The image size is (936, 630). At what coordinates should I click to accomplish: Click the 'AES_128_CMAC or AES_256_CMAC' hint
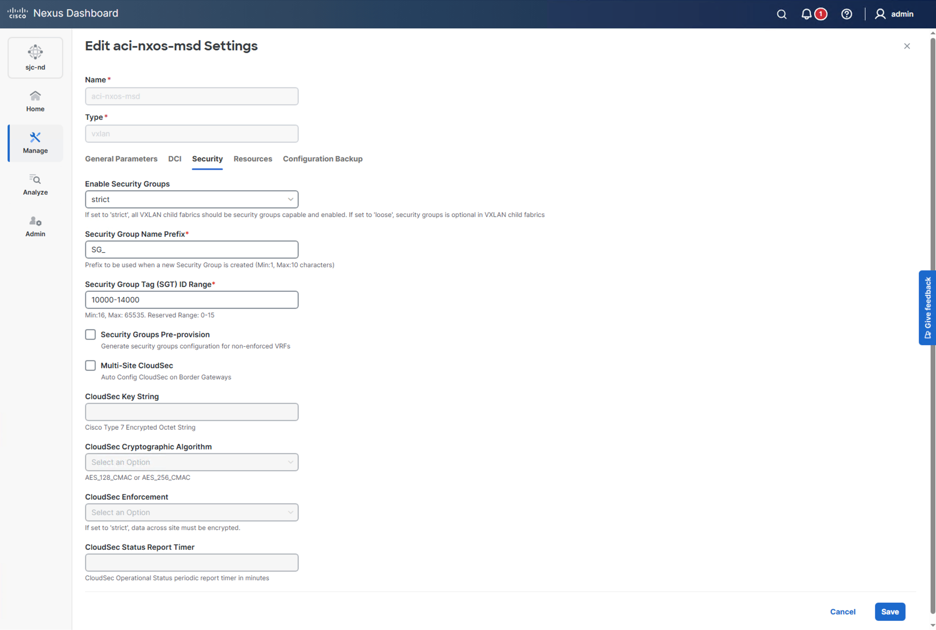click(138, 478)
